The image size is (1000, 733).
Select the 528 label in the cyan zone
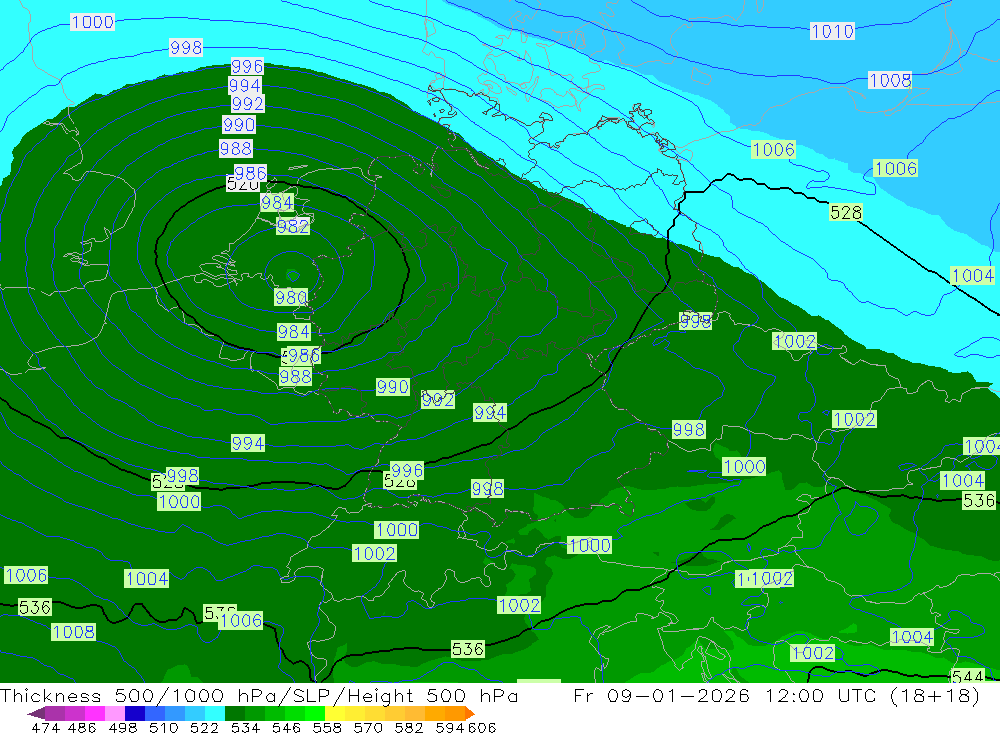pos(846,212)
